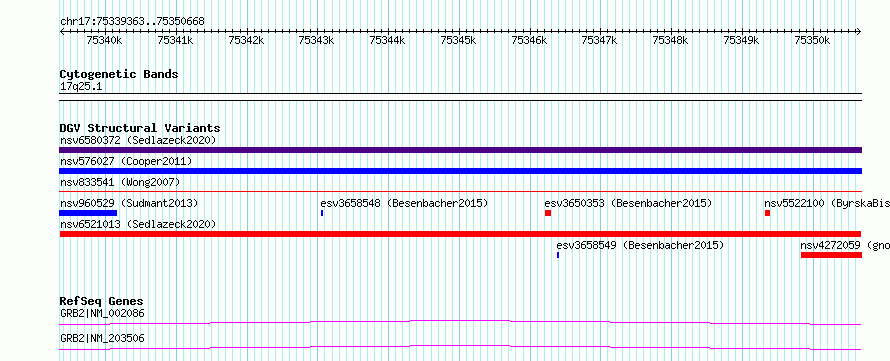Click the 75344k ruler tick label
This screenshot has width=890, height=361.
point(387,40)
